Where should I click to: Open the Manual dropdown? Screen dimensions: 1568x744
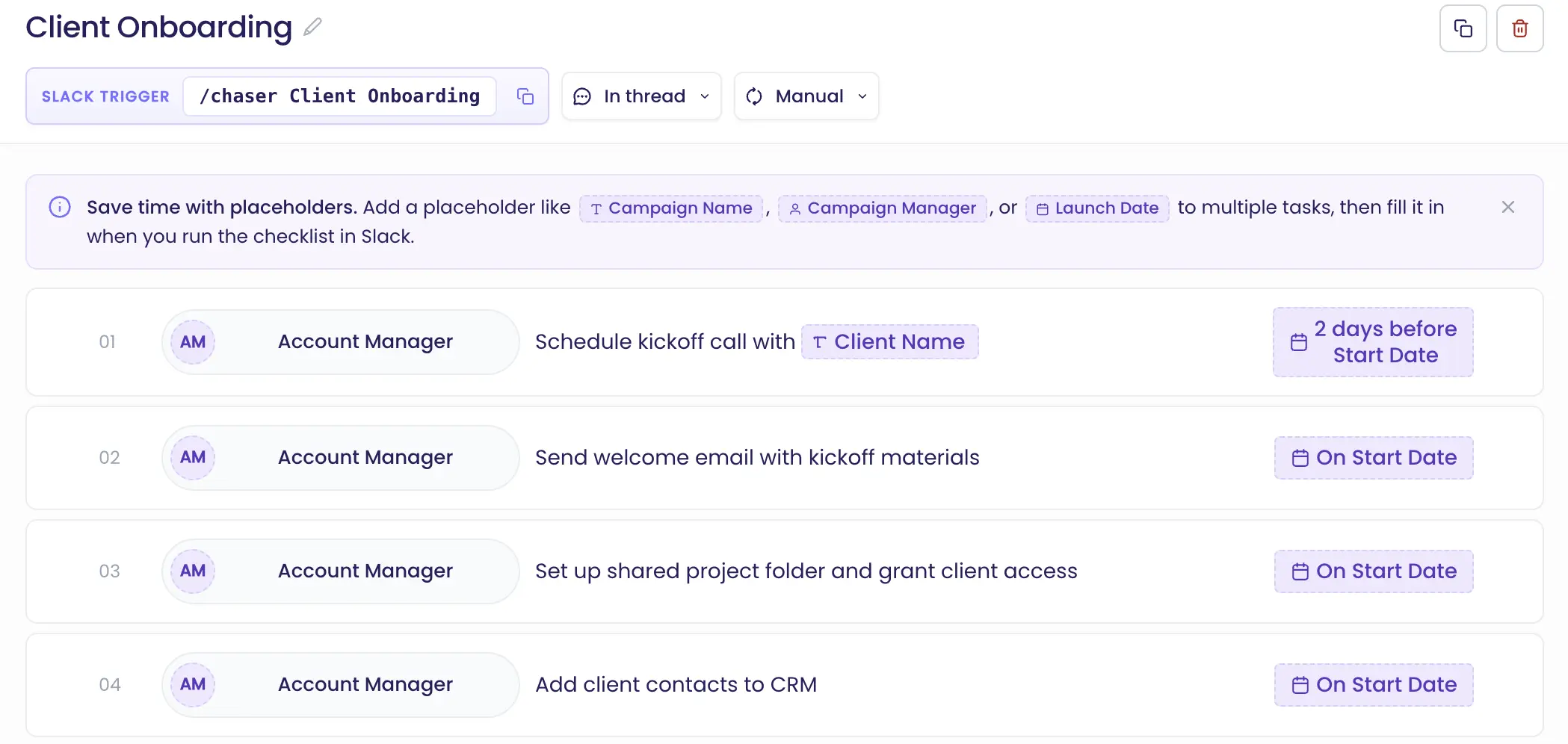[806, 96]
